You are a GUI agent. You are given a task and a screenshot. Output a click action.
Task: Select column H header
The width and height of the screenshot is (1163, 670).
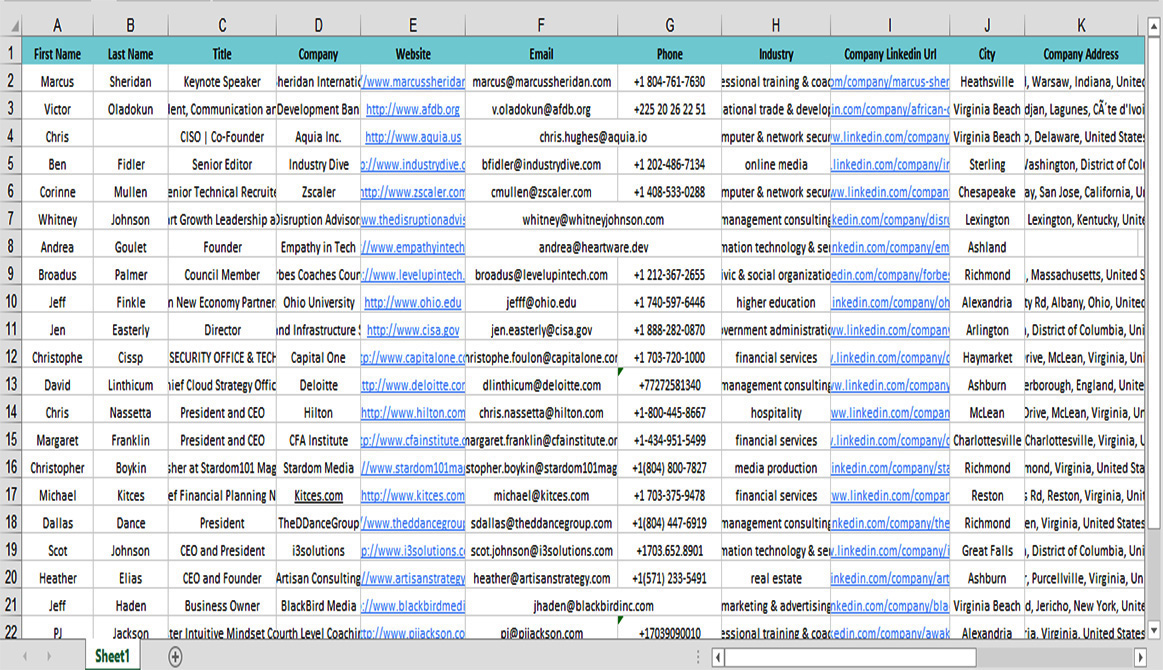coord(775,26)
